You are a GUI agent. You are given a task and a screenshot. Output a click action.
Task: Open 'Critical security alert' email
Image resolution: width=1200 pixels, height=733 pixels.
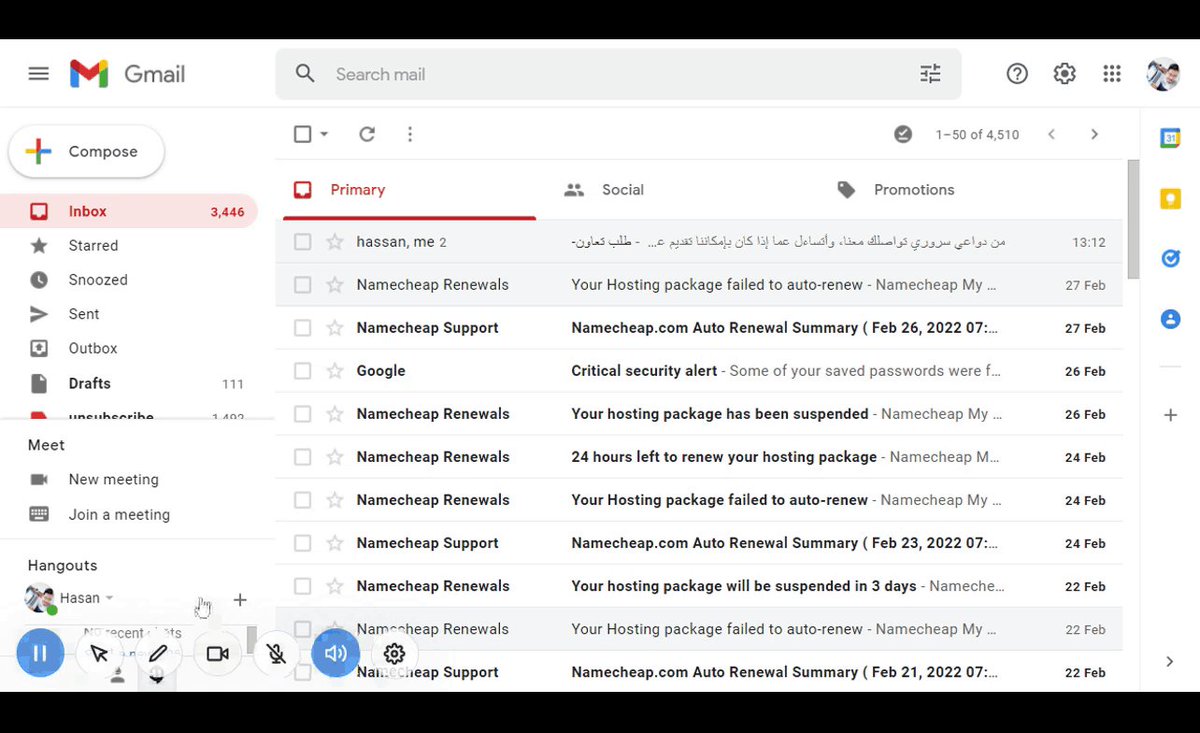point(699,371)
